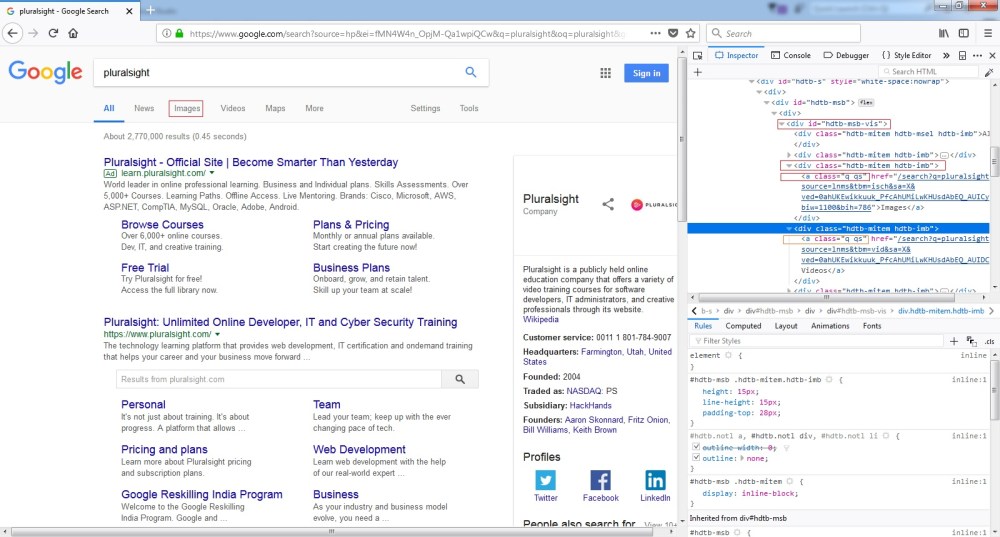Show more DevTools tabs via chevron

947,56
